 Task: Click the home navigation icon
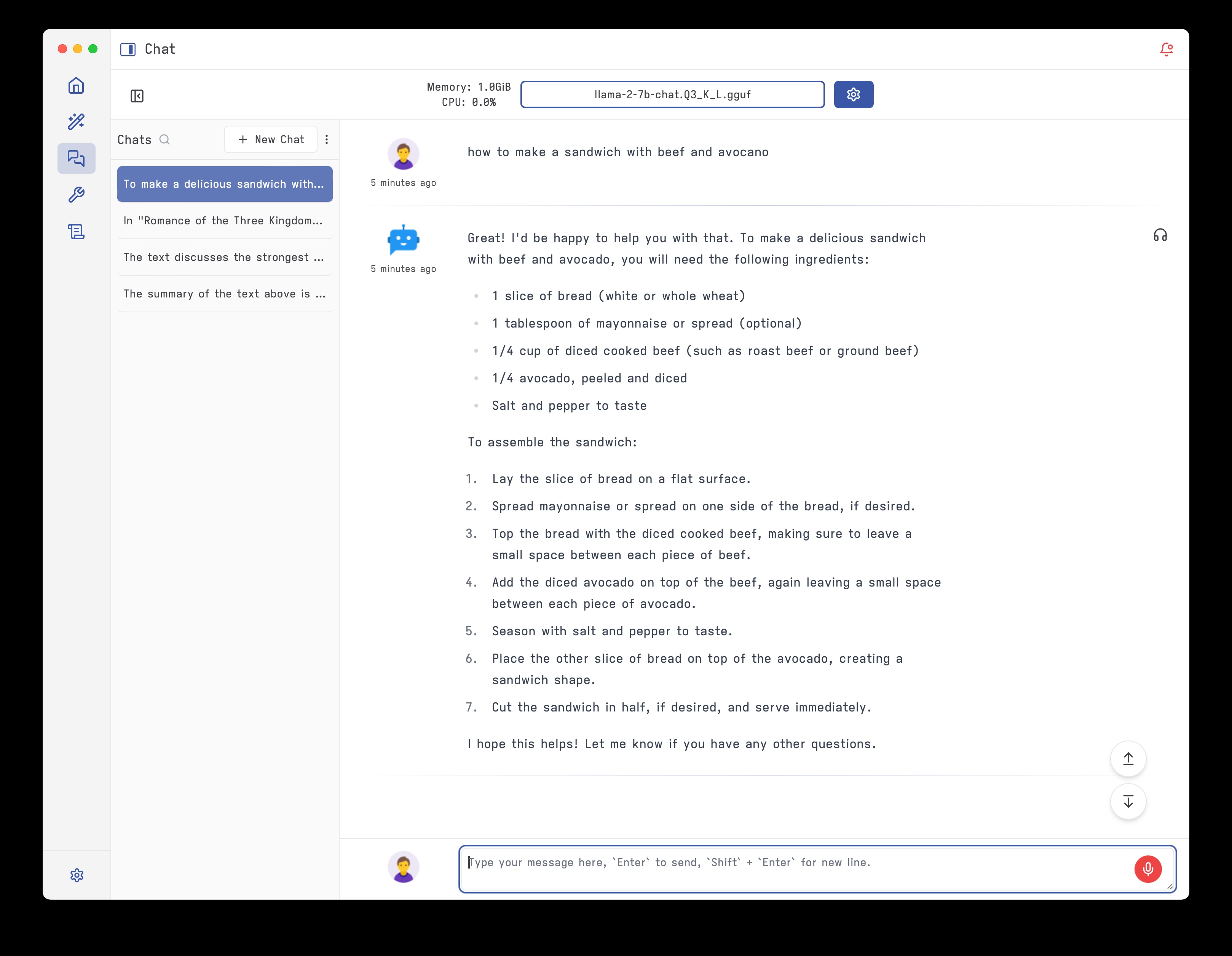[77, 86]
